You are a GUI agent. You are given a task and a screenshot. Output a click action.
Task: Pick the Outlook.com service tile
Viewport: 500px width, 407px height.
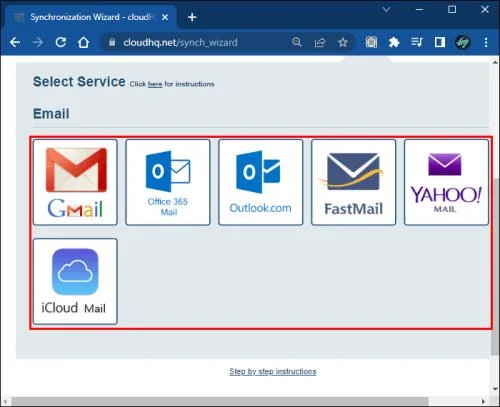(x=261, y=182)
